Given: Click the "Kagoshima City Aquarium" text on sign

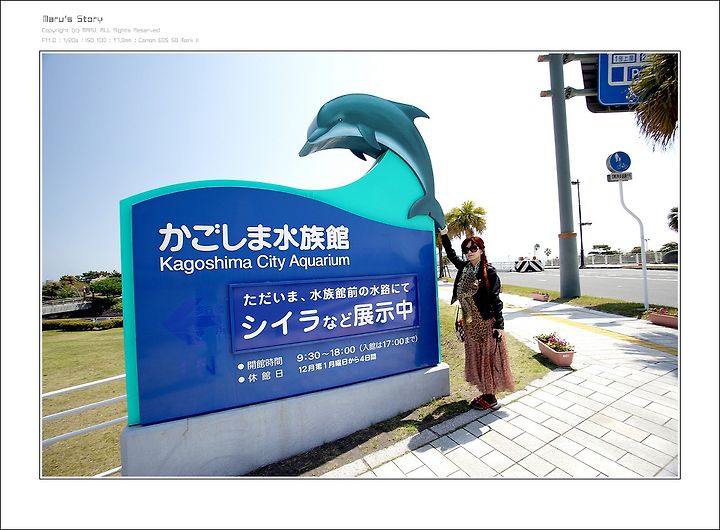Looking at the screenshot, I should [x=255, y=262].
